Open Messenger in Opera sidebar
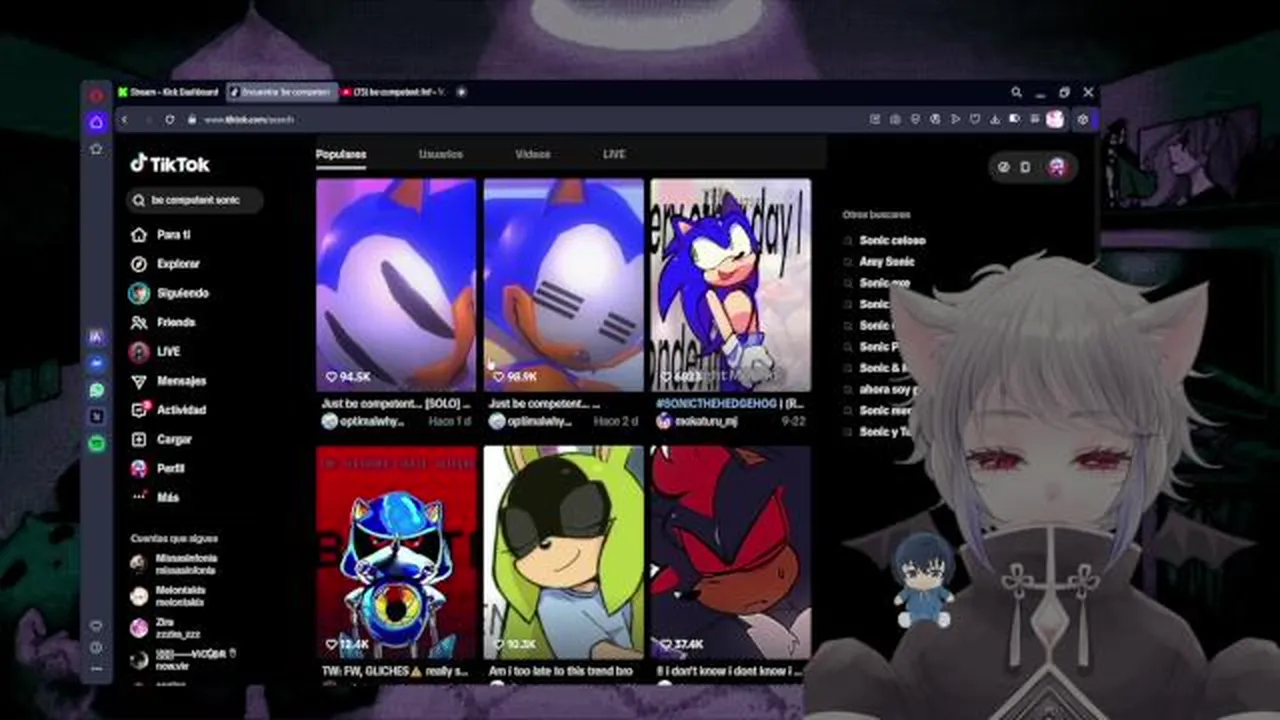The width and height of the screenshot is (1280, 720). (x=96, y=364)
